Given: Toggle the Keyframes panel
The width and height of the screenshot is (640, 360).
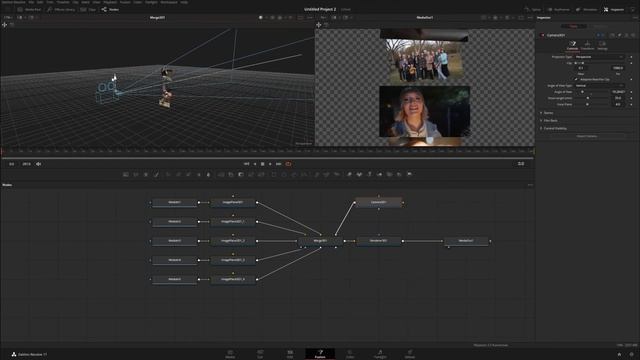Looking at the screenshot, I should (559, 9).
